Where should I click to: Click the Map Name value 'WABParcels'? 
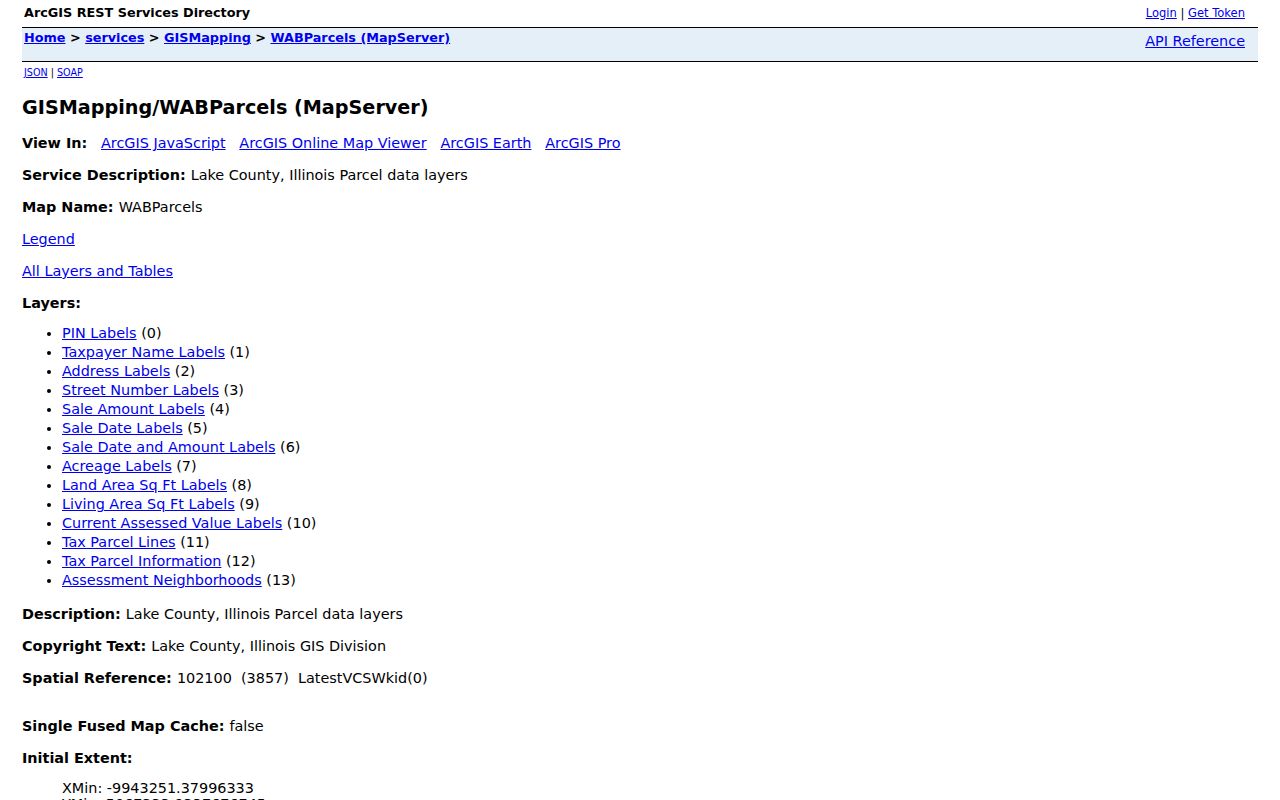click(160, 207)
